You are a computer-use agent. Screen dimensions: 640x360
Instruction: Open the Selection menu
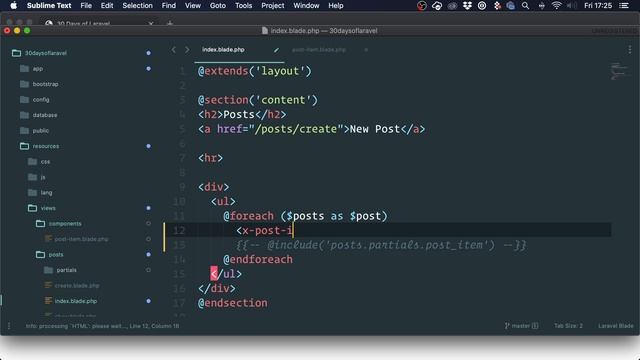[138, 5]
